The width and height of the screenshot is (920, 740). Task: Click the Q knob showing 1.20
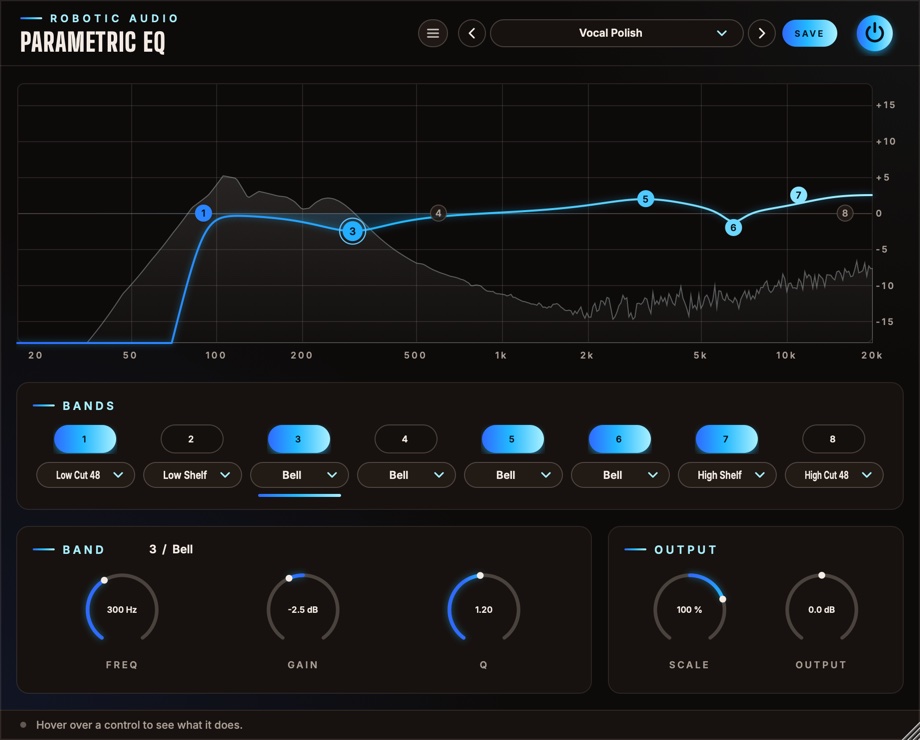pyautogui.click(x=483, y=609)
